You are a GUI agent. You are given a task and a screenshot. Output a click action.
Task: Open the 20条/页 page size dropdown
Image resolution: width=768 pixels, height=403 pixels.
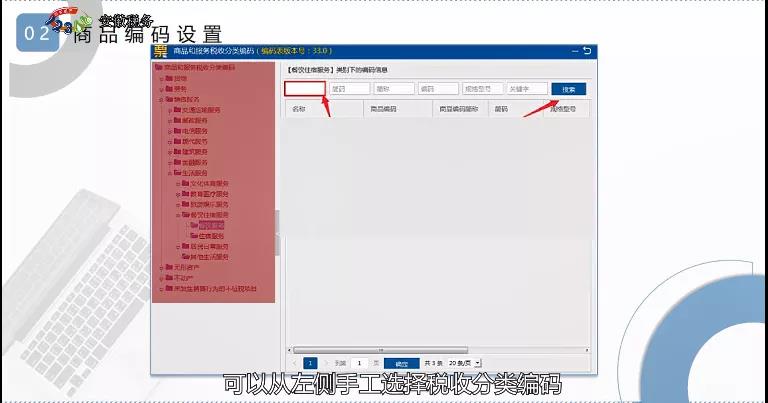(x=464, y=363)
